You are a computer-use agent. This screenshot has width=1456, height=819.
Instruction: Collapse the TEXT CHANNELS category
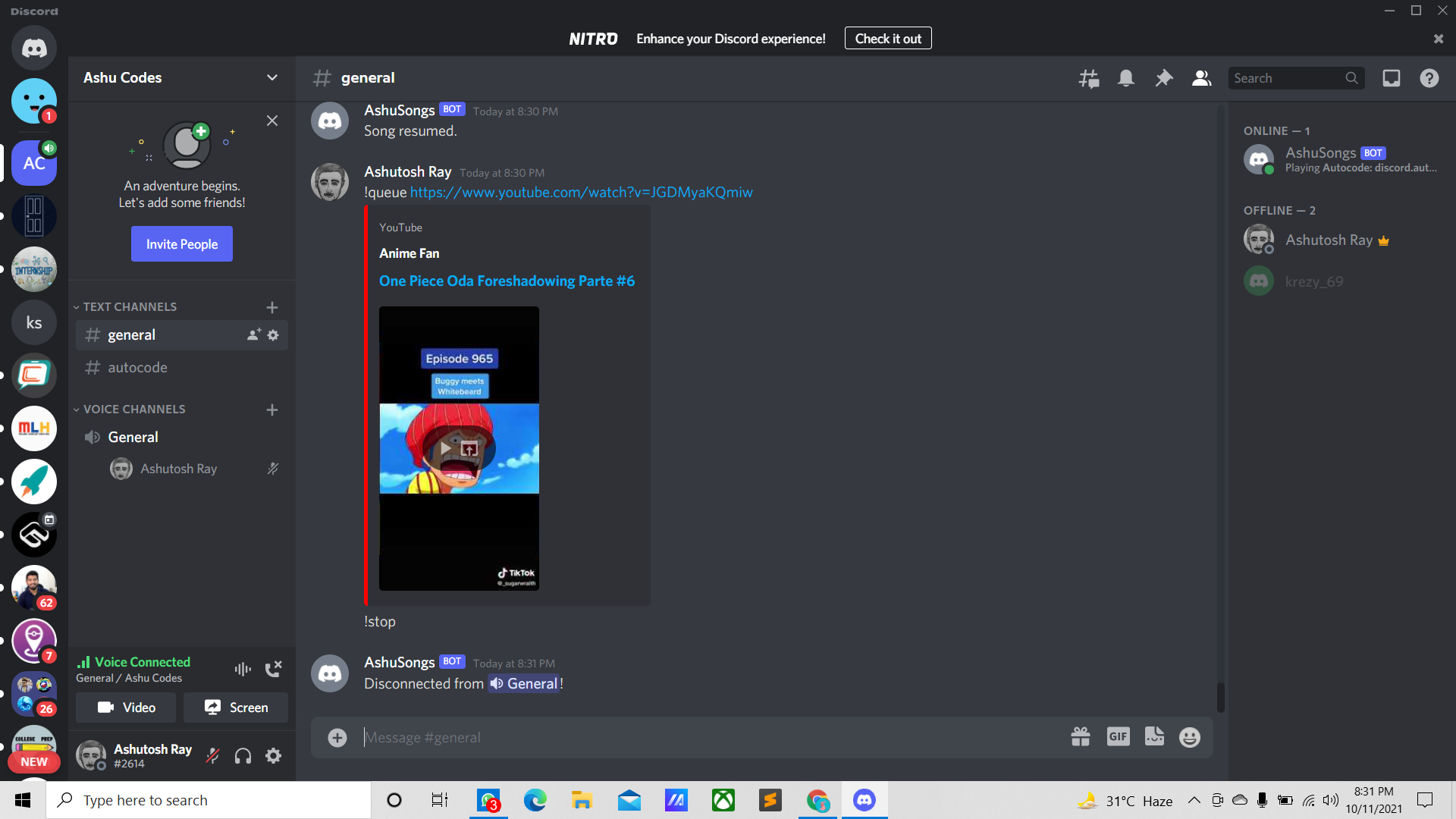pyautogui.click(x=129, y=306)
